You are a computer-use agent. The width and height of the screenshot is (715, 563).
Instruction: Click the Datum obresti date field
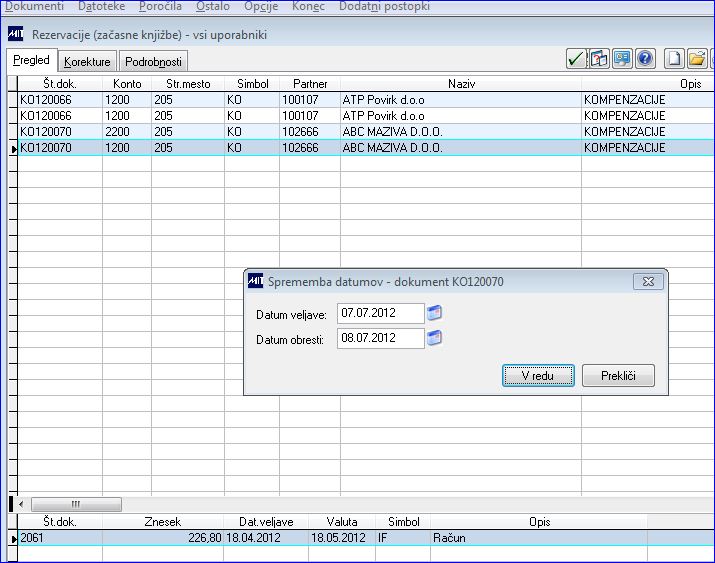pos(381,338)
